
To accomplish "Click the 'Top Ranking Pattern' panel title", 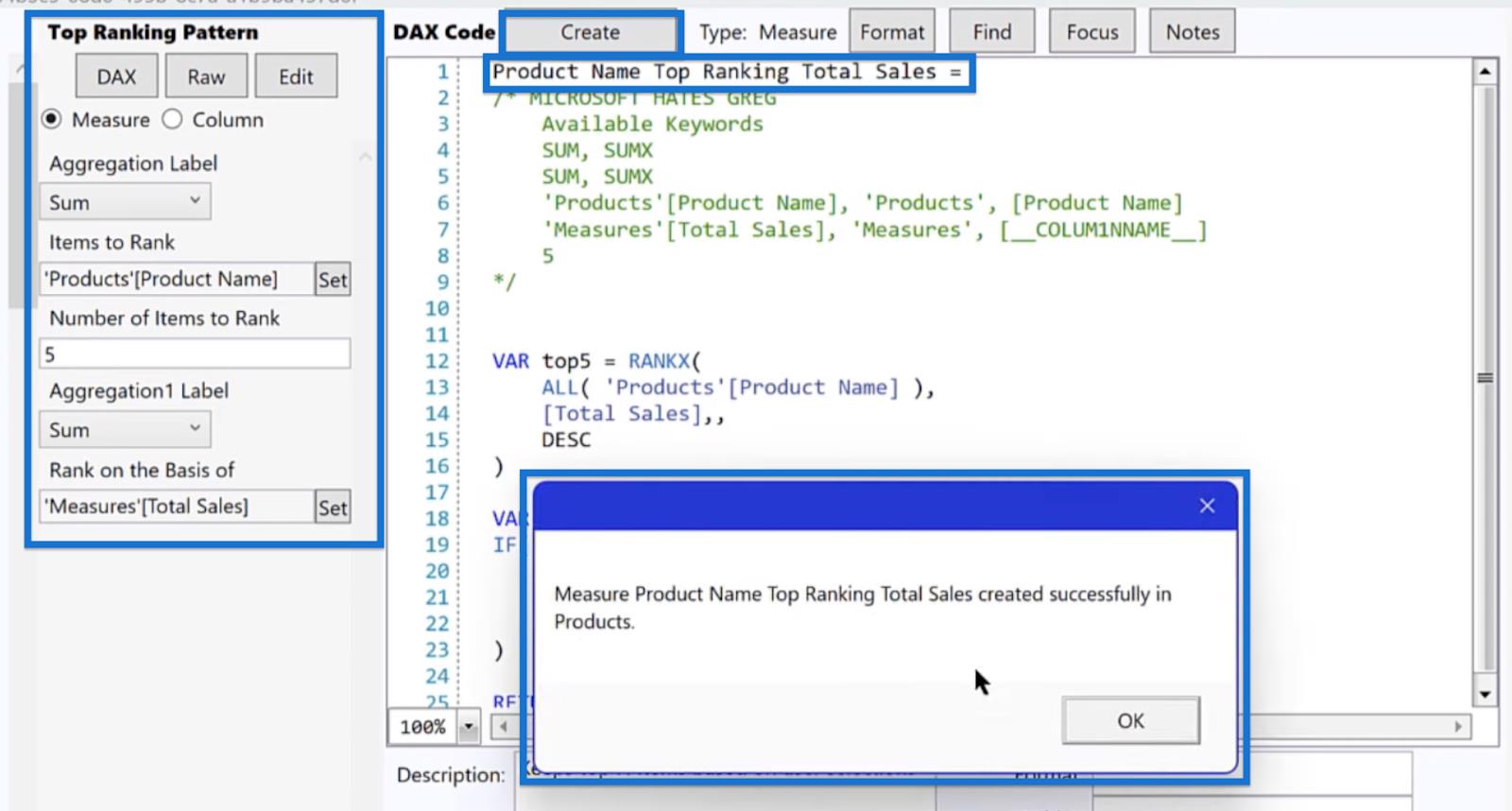I will [x=152, y=32].
